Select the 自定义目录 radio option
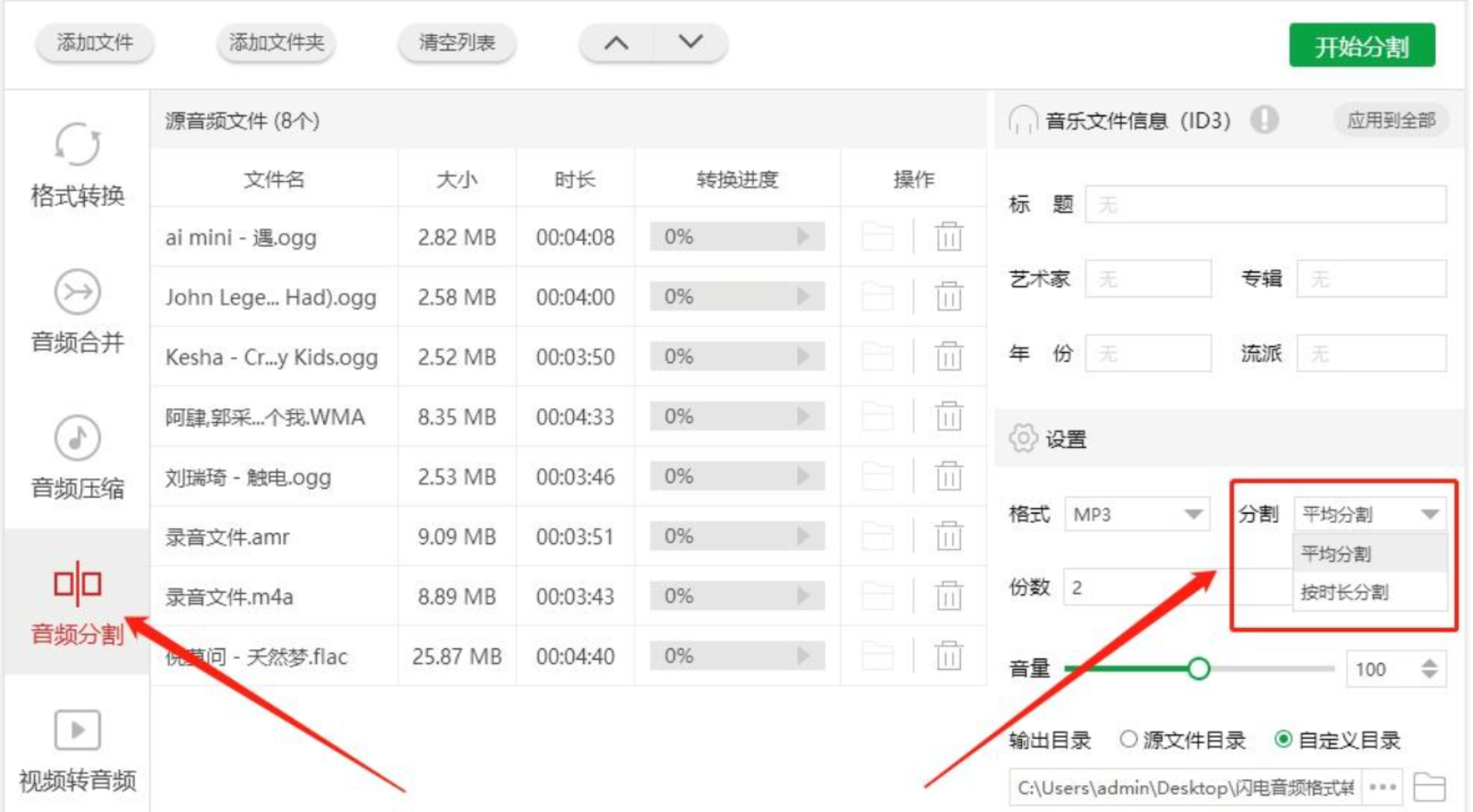1473x812 pixels. coord(1283,739)
